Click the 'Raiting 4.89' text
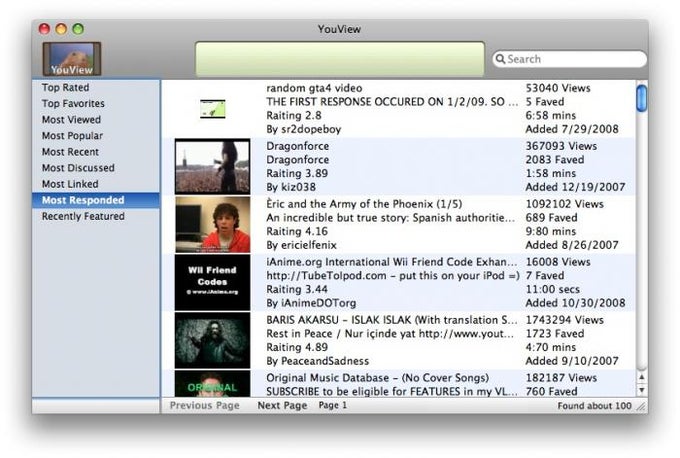This screenshot has width=680, height=458. [297, 347]
